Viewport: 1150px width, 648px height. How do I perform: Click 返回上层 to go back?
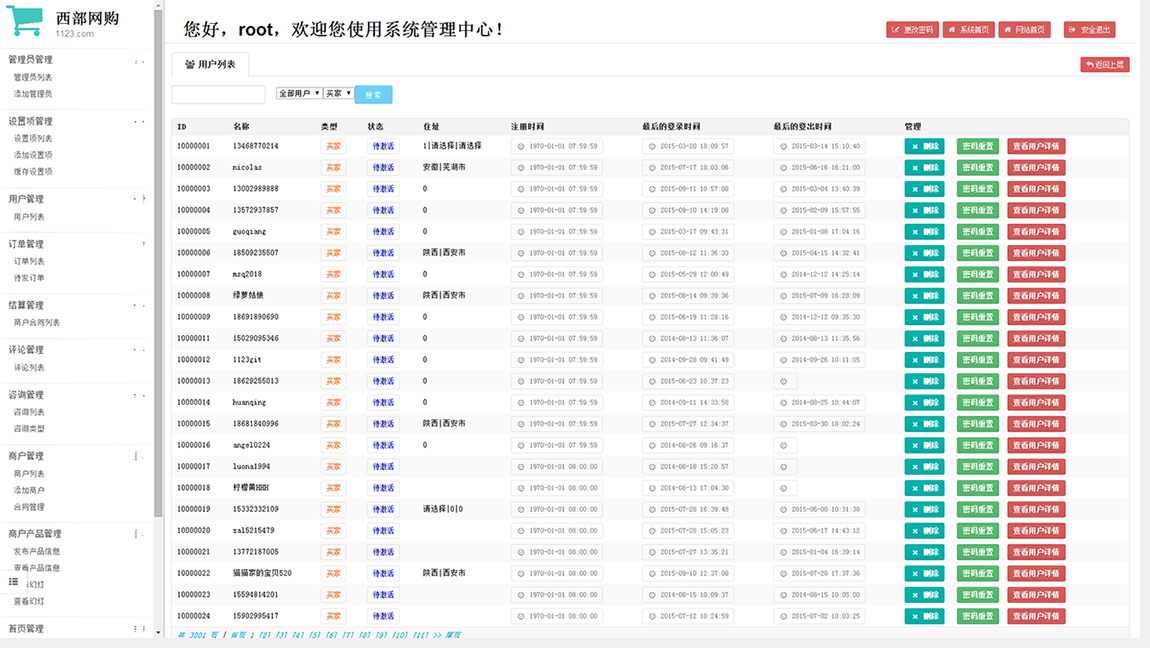(1104, 64)
